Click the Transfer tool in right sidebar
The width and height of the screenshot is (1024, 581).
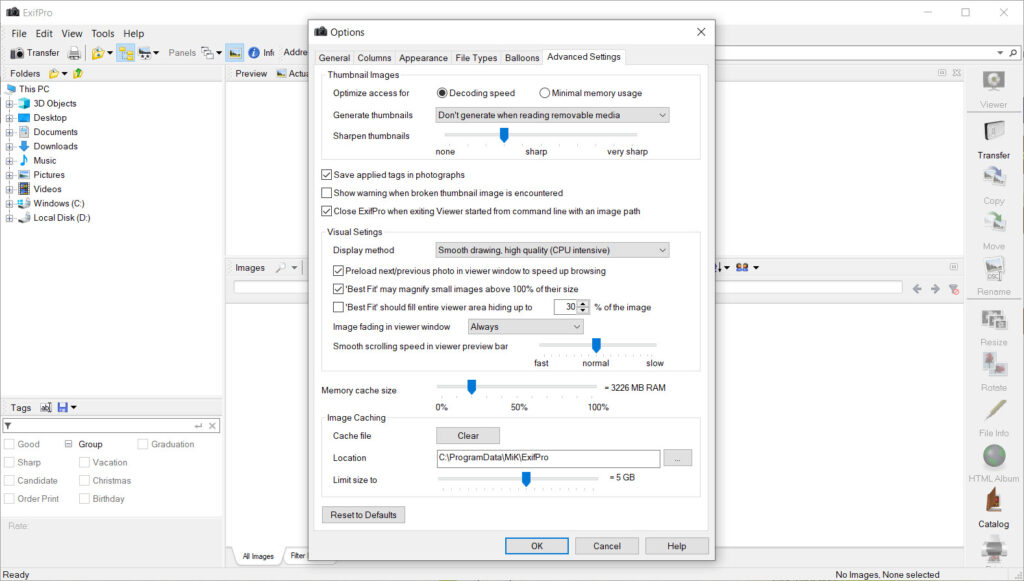tap(993, 140)
